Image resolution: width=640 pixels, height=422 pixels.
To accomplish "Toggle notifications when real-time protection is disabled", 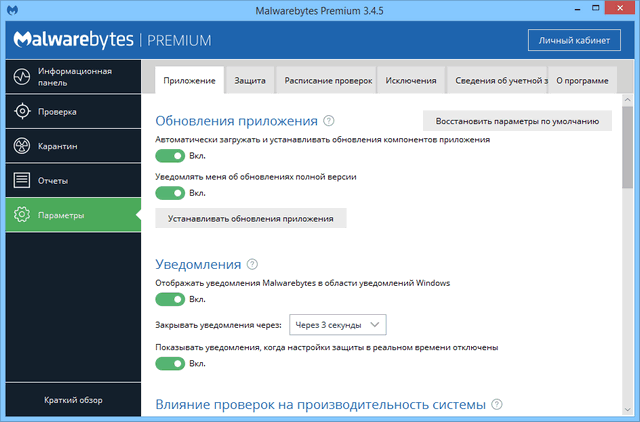I will tap(170, 363).
